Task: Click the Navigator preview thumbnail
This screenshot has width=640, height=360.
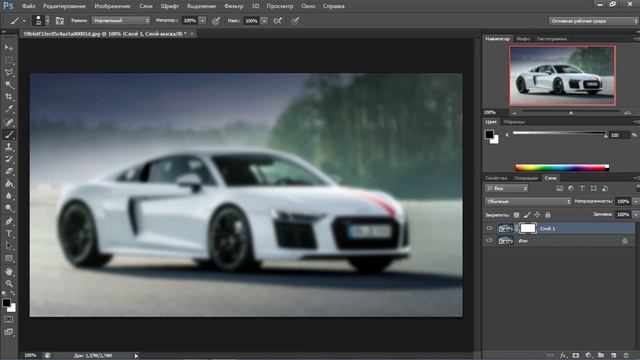Action: (562, 76)
